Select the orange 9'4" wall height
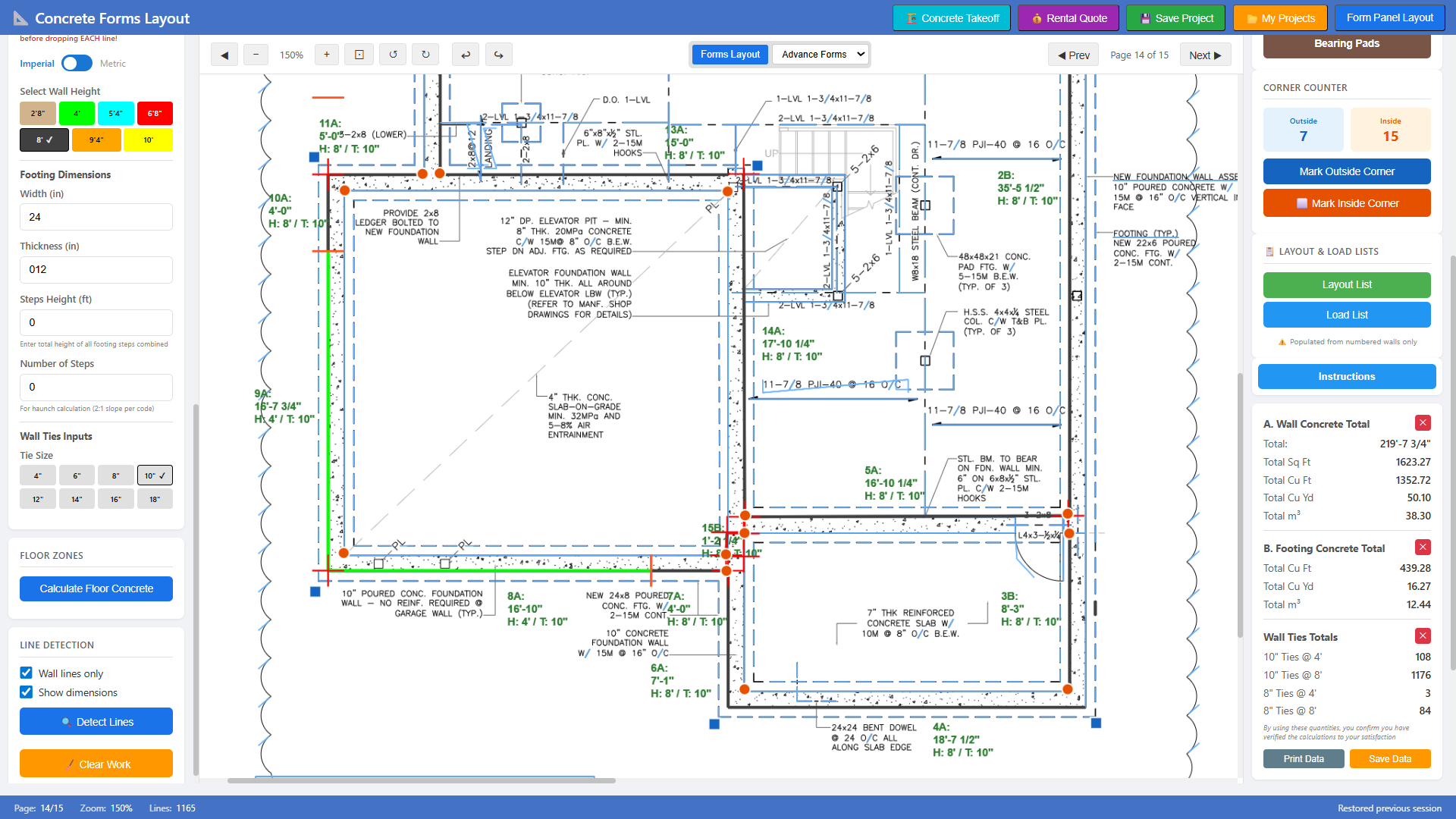 96,140
